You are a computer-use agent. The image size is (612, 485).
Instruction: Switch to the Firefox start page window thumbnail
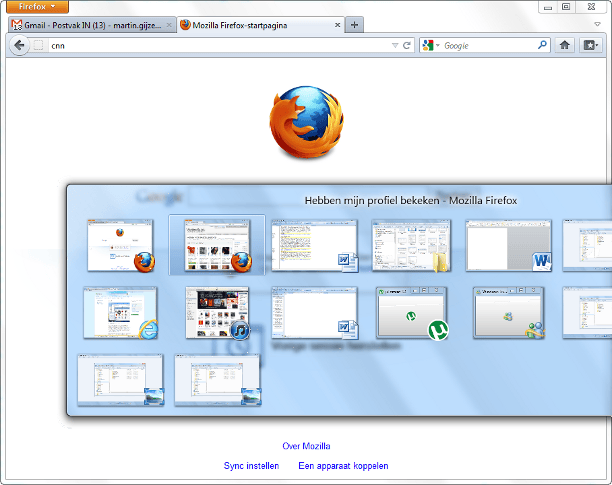(120, 245)
